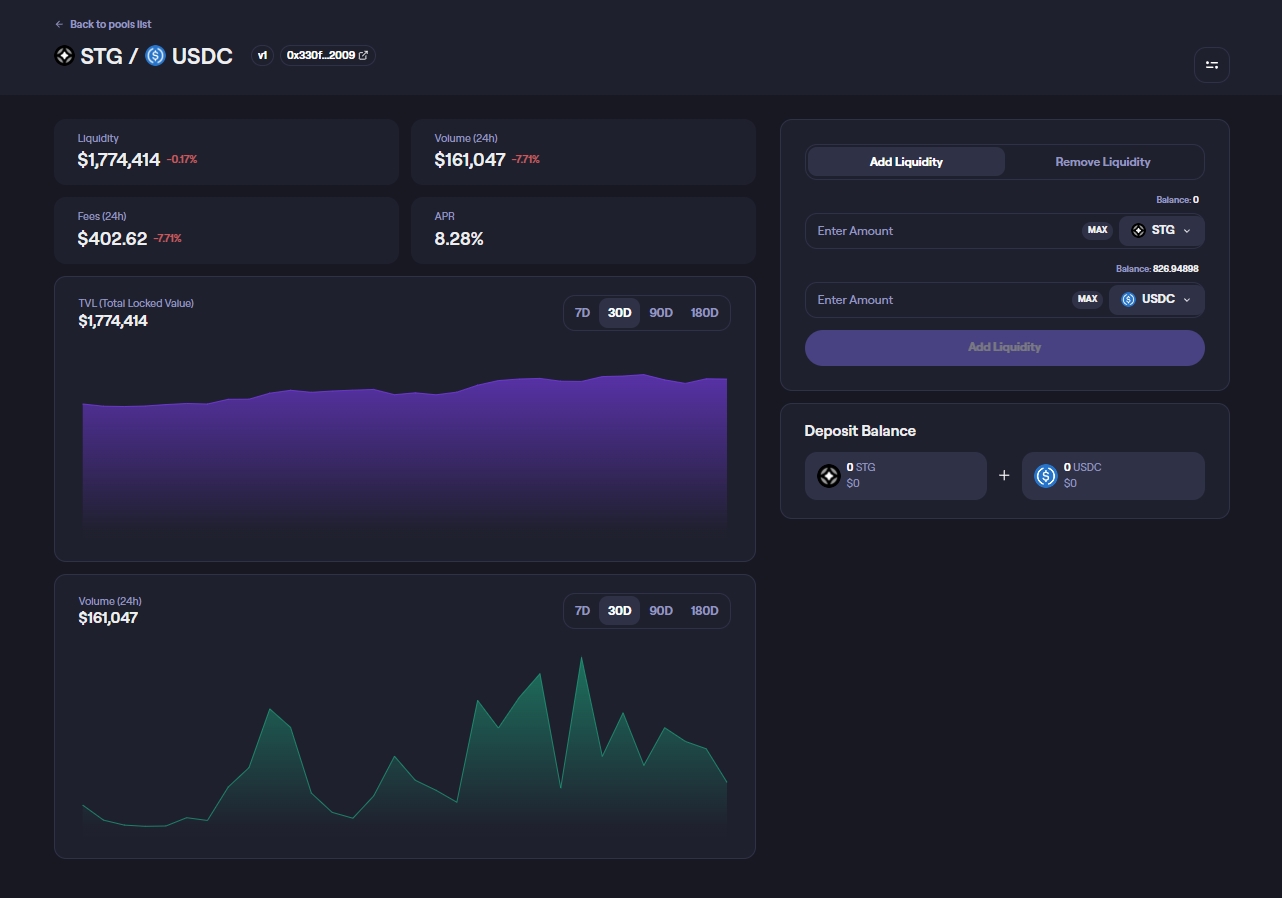Click USDC icon in Deposit Balance

(1046, 476)
